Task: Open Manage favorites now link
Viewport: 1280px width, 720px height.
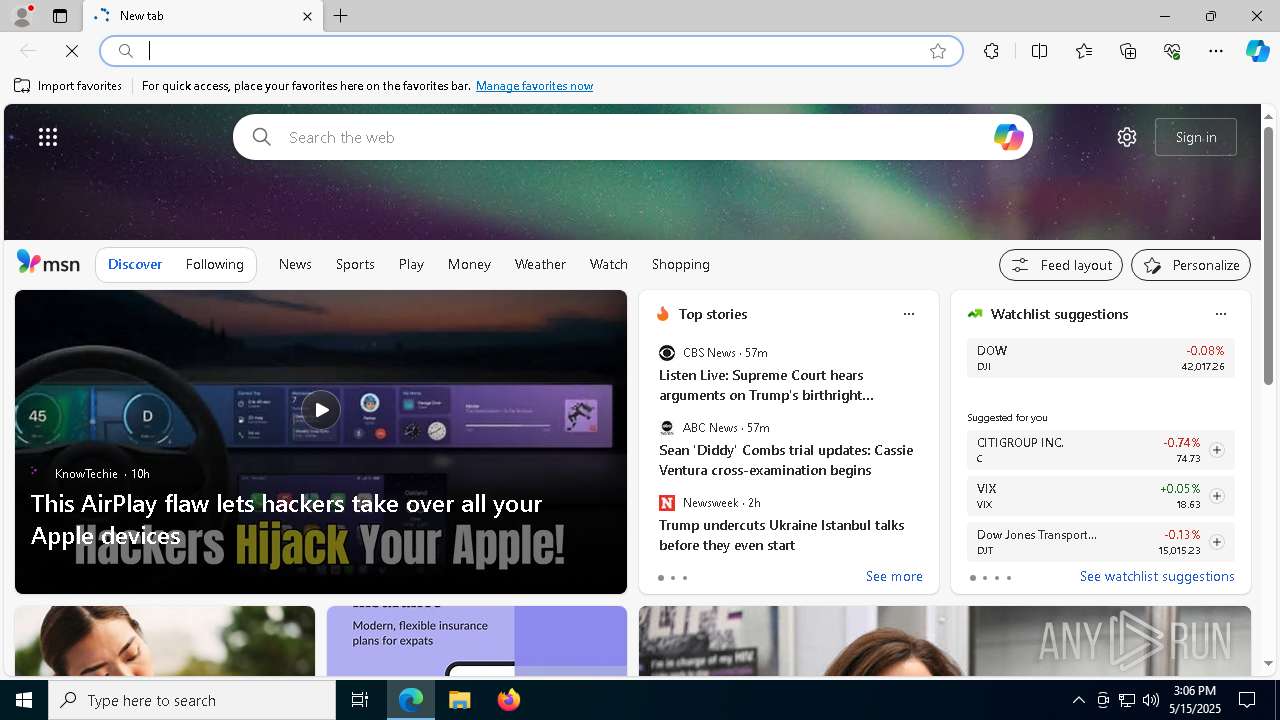Action: (x=534, y=86)
